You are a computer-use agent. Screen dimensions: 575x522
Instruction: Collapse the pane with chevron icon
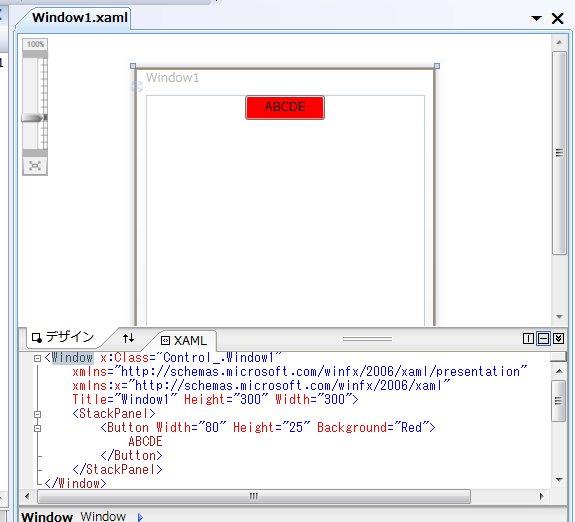pos(558,338)
